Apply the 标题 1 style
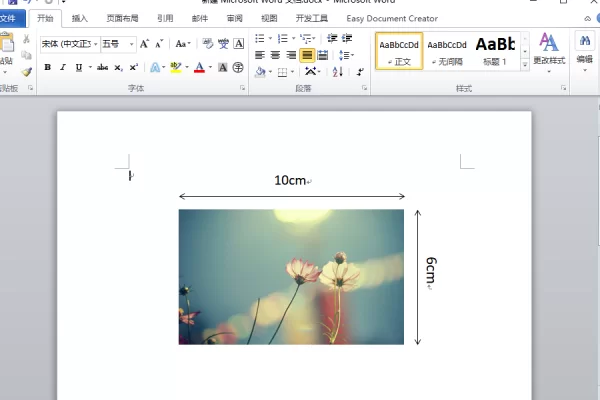The image size is (600, 400). pos(494,51)
